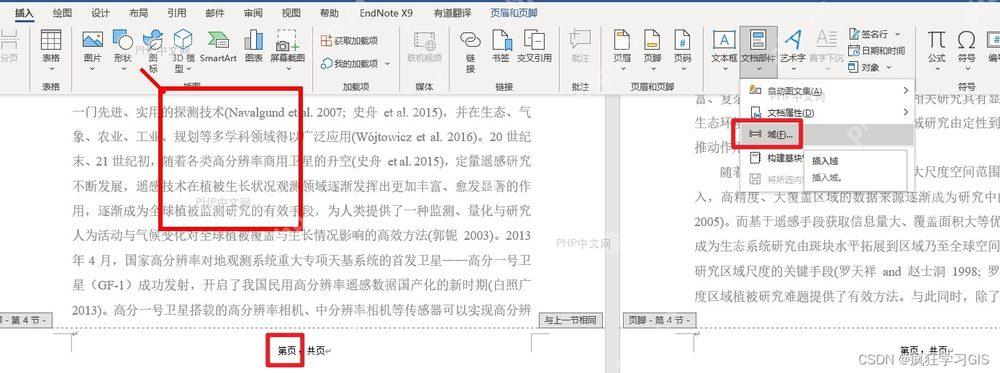This screenshot has height=373, width=1000.
Task: Expand the 自动图文集 submenu arrow
Action: click(906, 91)
